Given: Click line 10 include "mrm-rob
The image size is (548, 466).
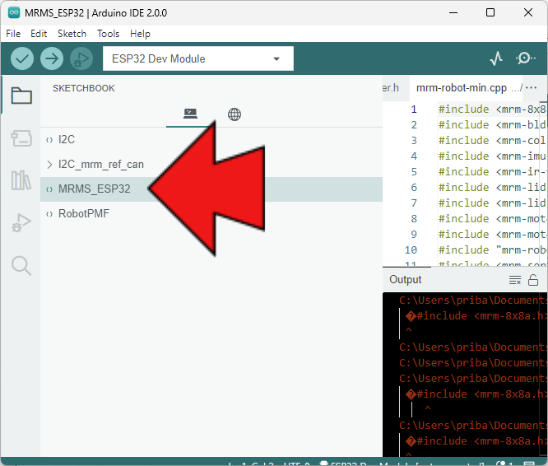Looking at the screenshot, I should (492, 250).
